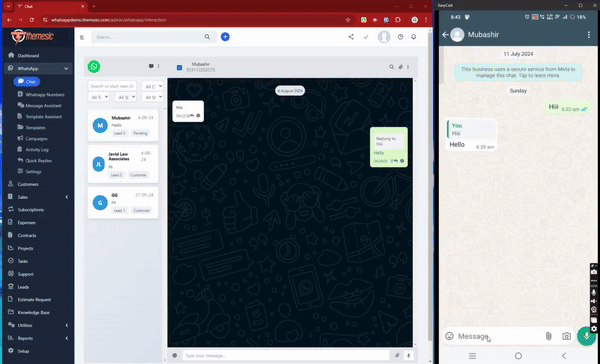The height and width of the screenshot is (364, 600).
Task: Reply arrow on the 'Hello' message
Action: click(x=396, y=161)
